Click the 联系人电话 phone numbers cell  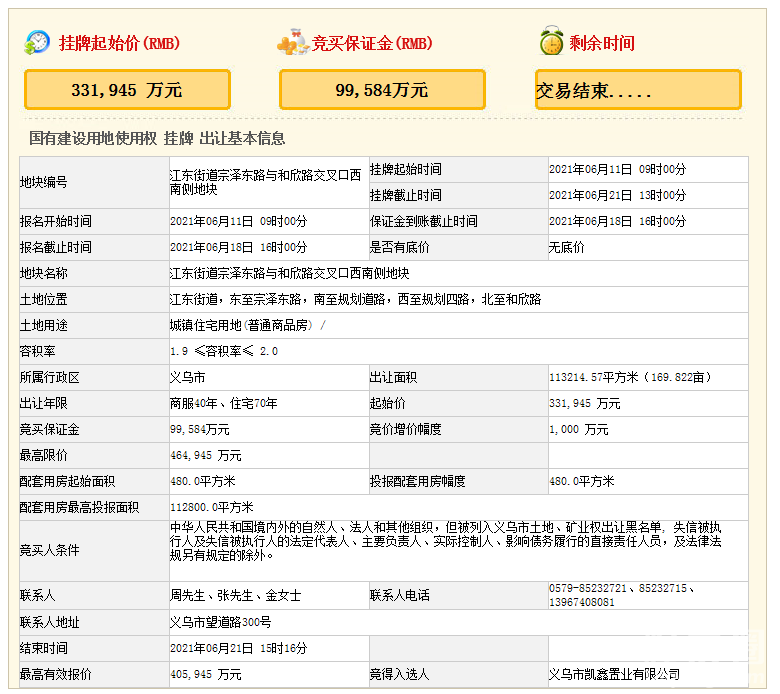(622, 595)
